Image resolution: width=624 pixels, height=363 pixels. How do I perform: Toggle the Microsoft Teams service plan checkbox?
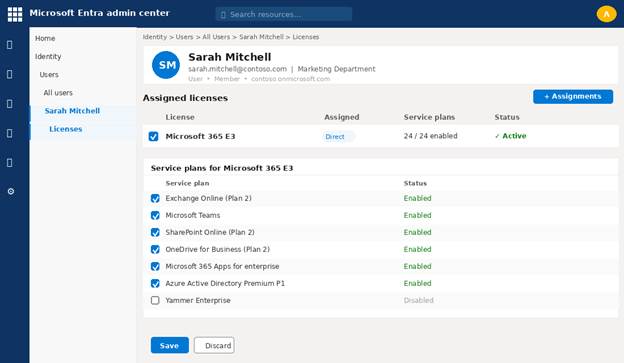coord(155,215)
